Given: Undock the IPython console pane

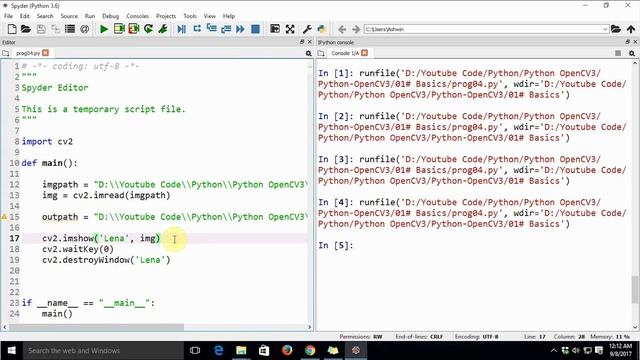Looking at the screenshot, I should (x=628, y=42).
